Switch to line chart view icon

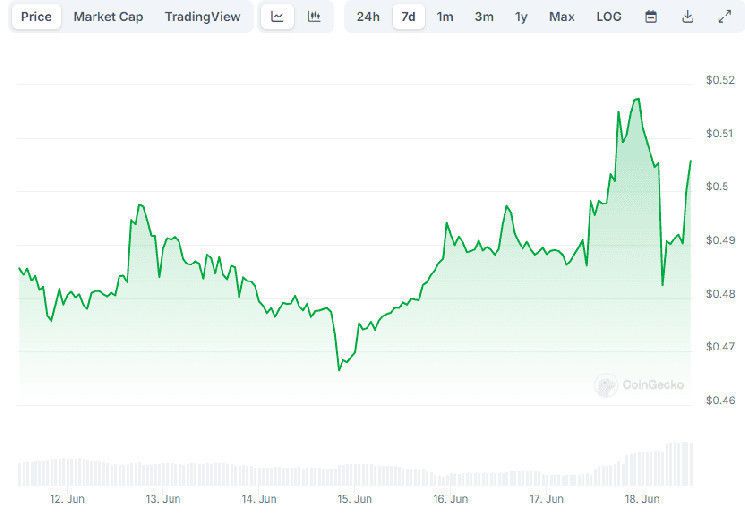click(278, 17)
